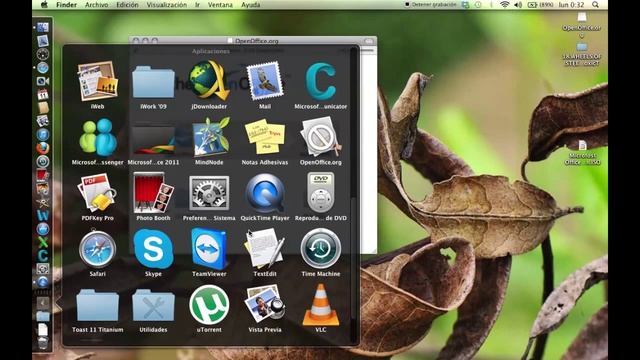The image size is (640, 360).
Task: Open the Mail application icon
Action: [x=264, y=81]
